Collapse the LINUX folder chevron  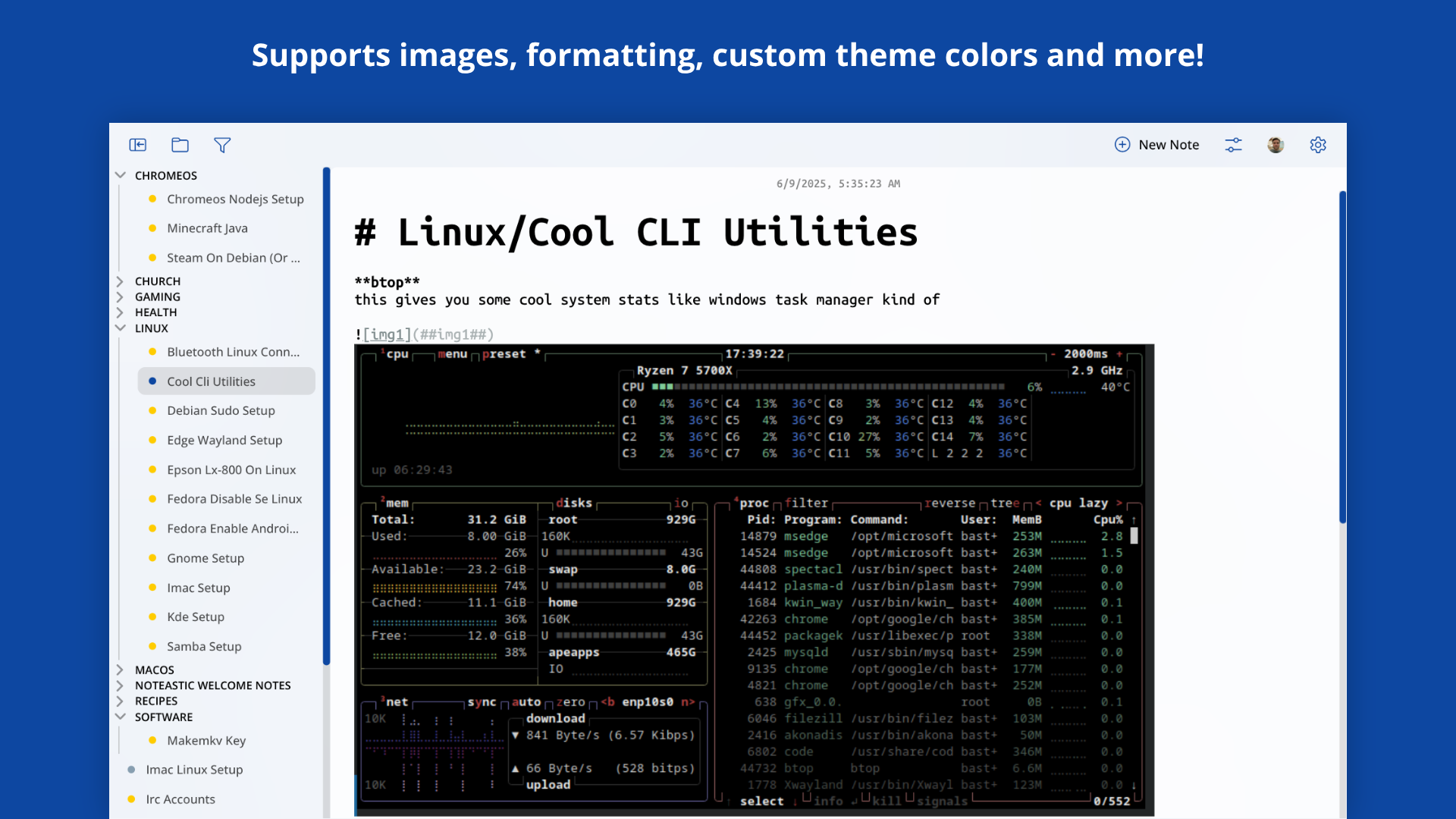click(x=121, y=328)
